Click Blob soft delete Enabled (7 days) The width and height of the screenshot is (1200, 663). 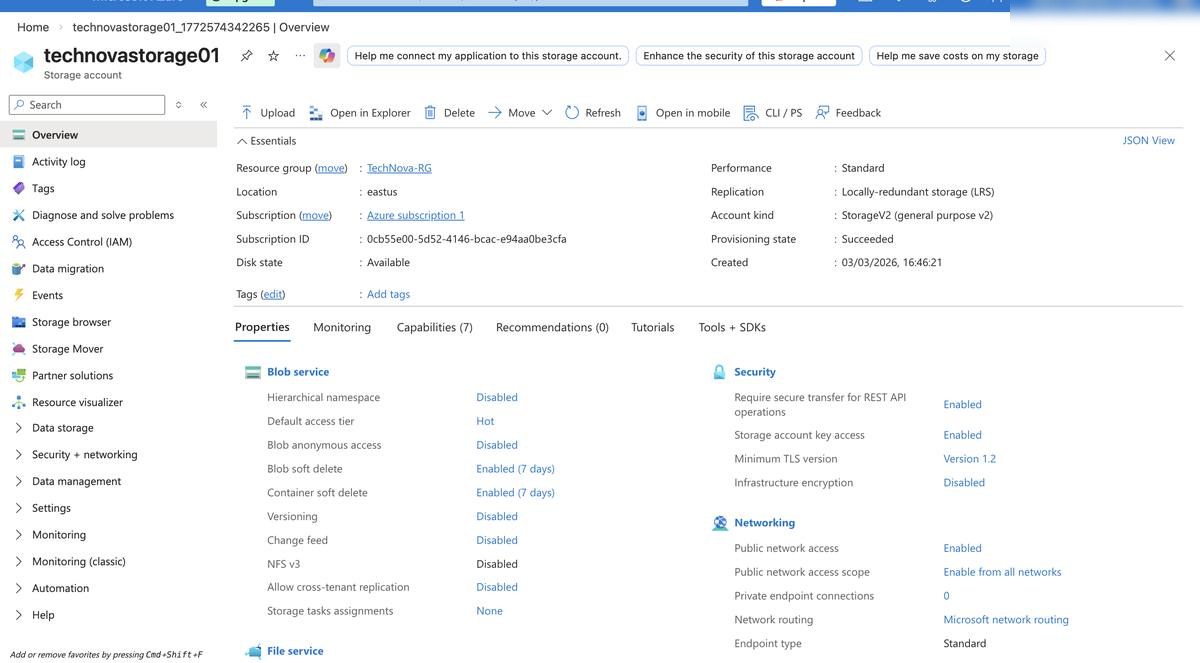tap(515, 469)
